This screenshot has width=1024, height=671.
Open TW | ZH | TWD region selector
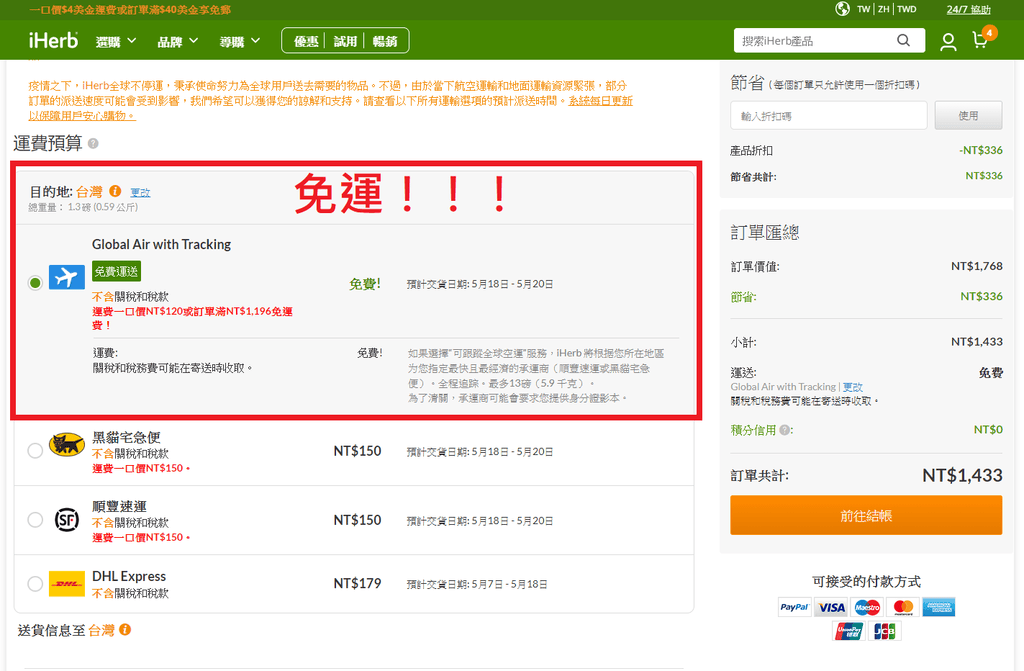(886, 9)
